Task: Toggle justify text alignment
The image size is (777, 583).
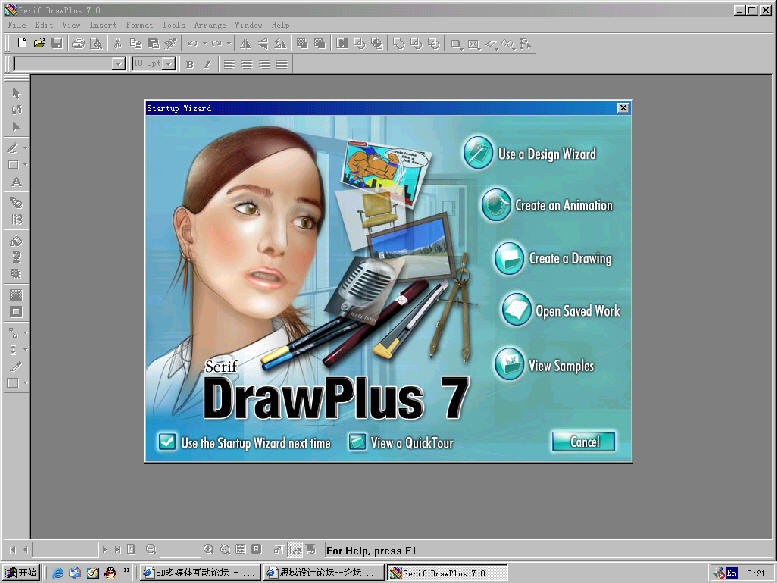Action: [282, 64]
